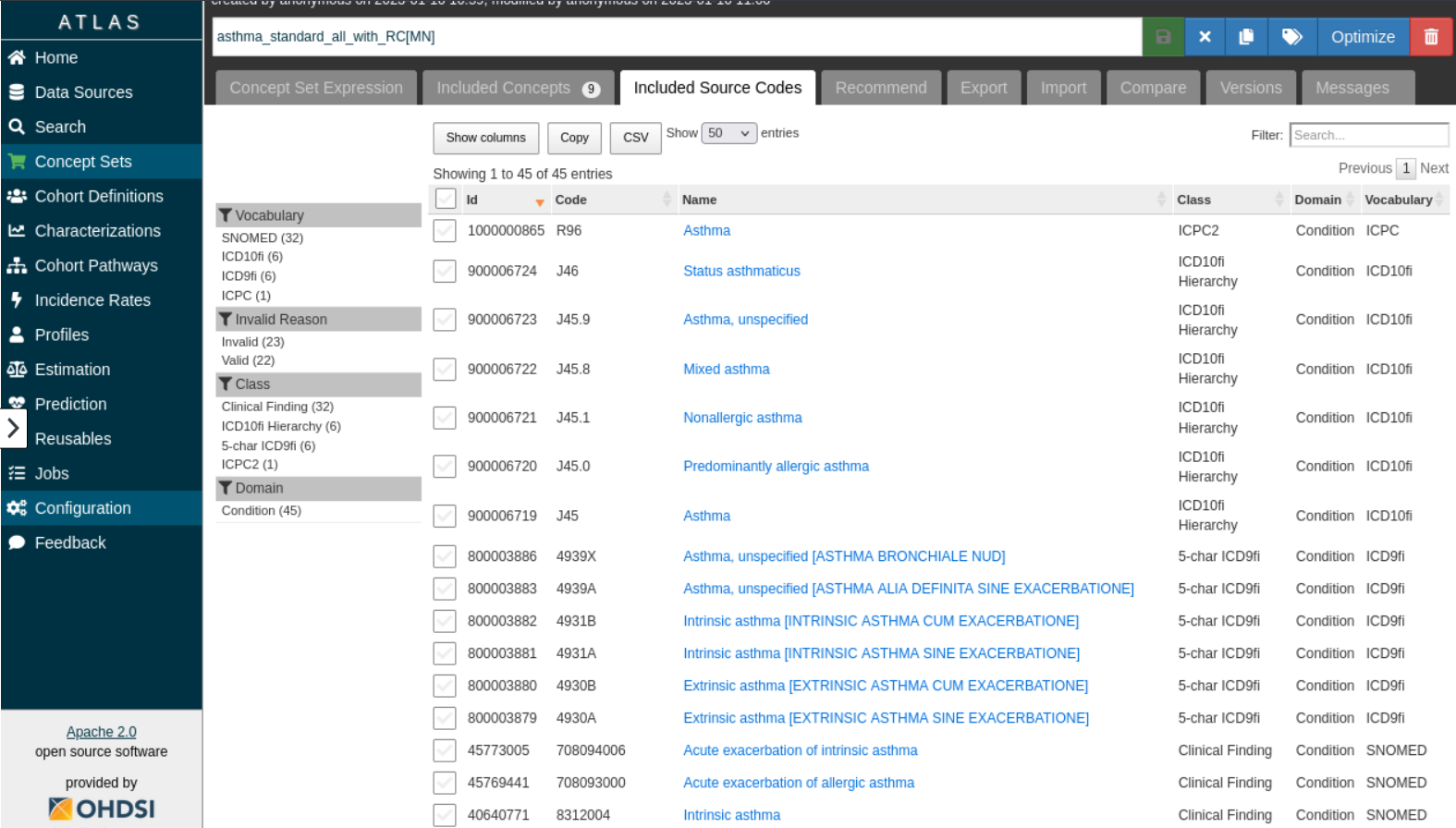Switch to the Included Concepts tab
This screenshot has height=828, width=1456.
tap(518, 88)
